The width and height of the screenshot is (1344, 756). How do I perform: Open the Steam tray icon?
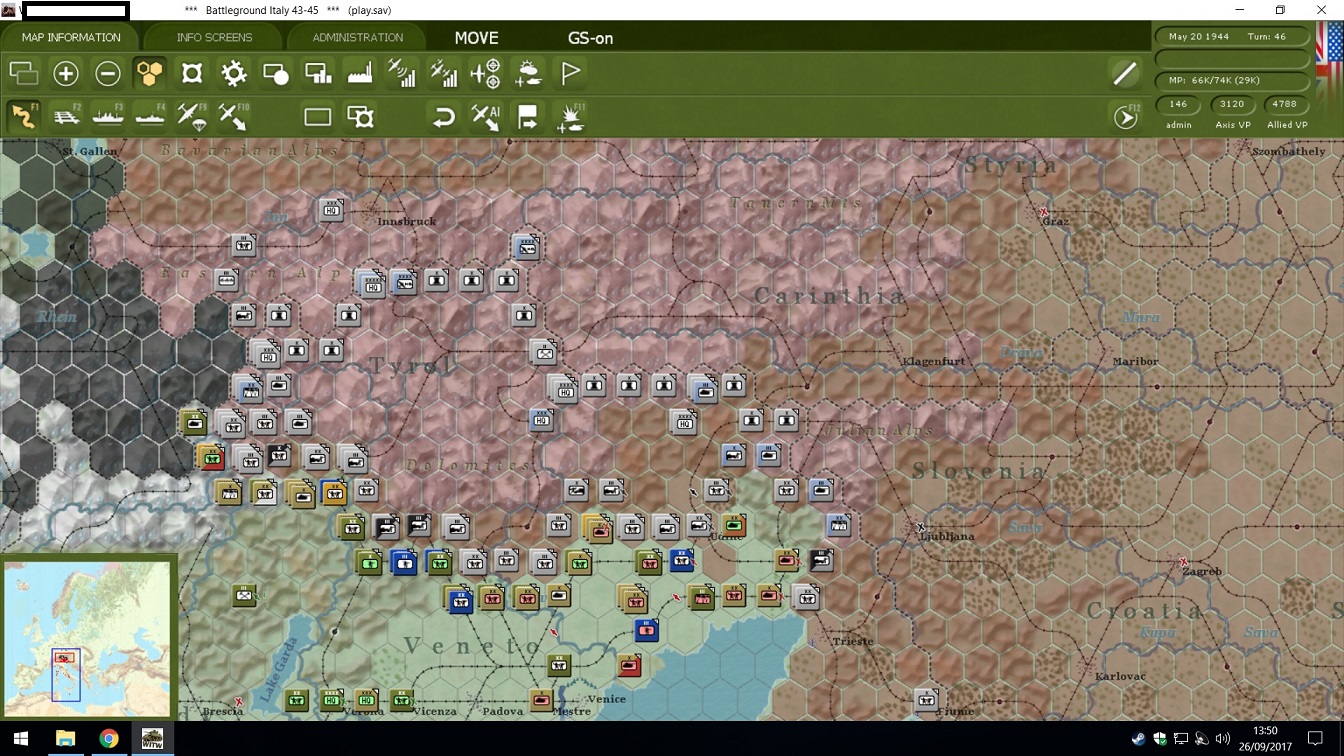(1139, 739)
